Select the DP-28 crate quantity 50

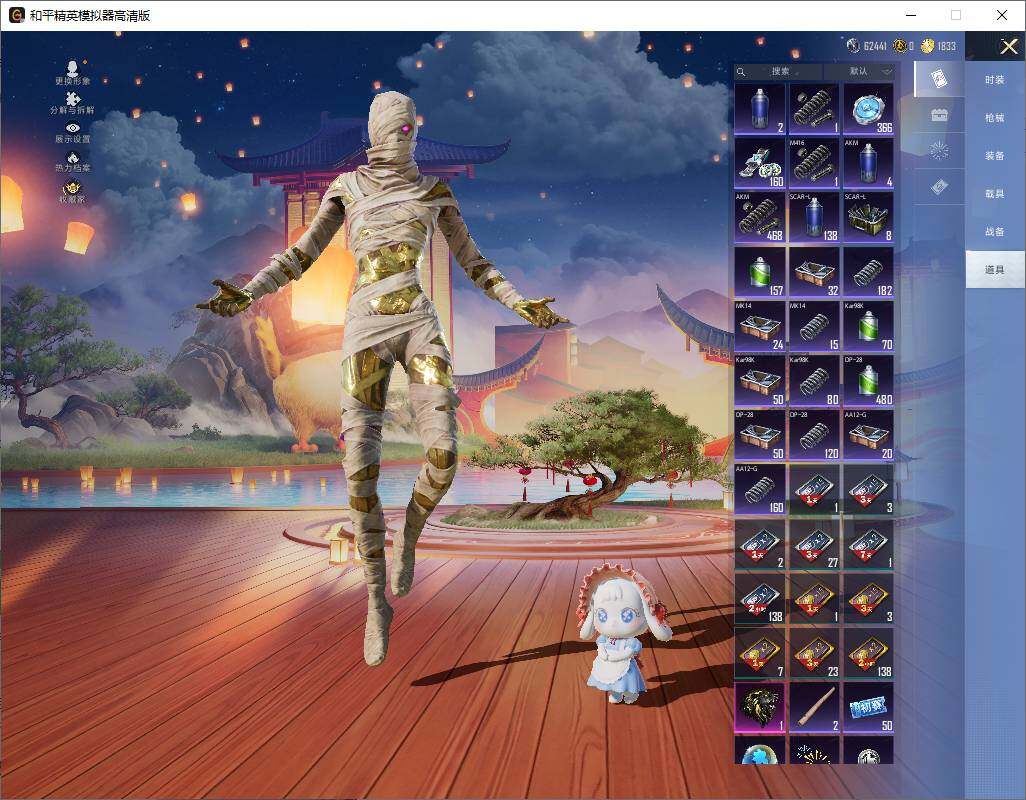(760, 435)
